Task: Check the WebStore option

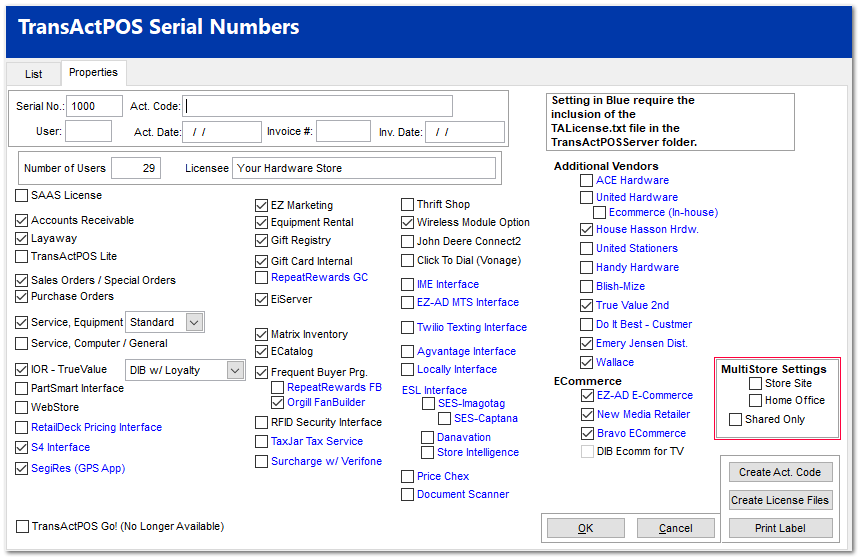Action: tap(21, 407)
